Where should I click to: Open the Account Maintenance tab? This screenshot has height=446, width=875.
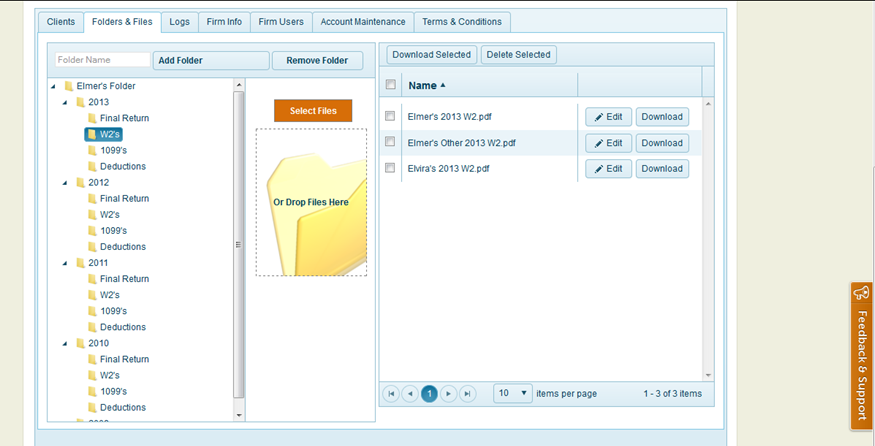(363, 22)
